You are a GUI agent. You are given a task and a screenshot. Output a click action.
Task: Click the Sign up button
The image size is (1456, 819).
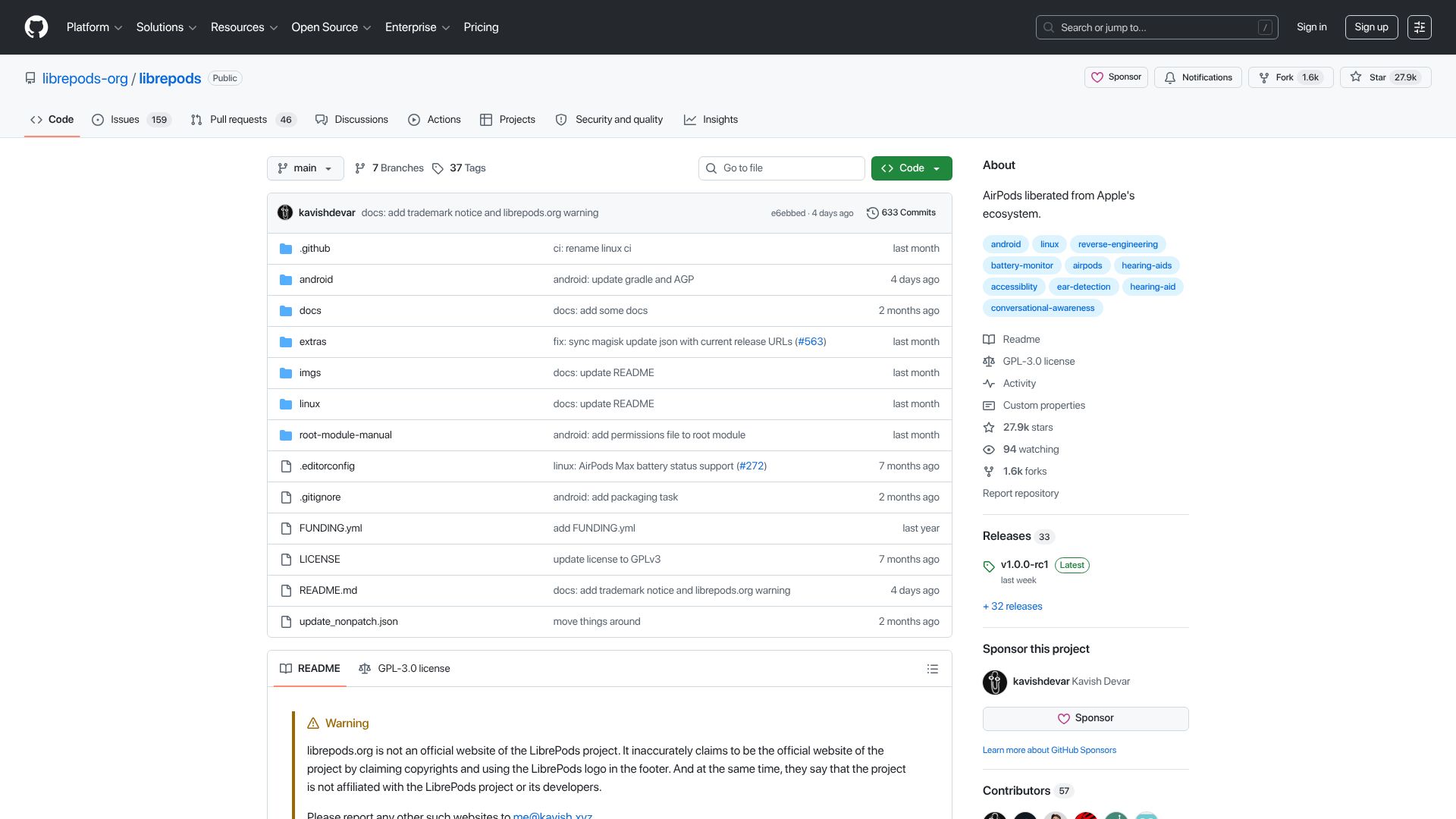tap(1371, 27)
